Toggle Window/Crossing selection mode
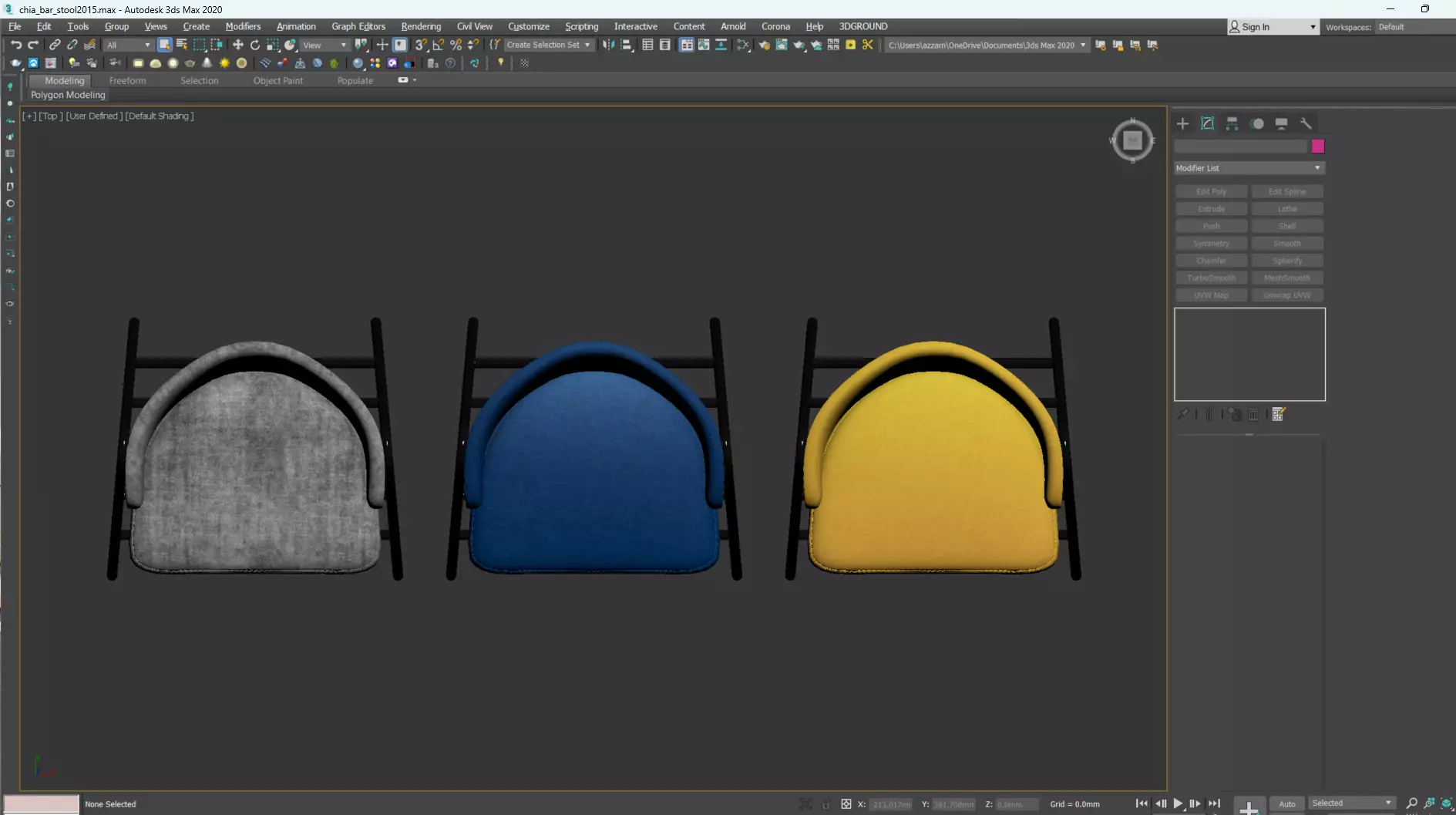Screen dimensions: 1456x815 217,45
